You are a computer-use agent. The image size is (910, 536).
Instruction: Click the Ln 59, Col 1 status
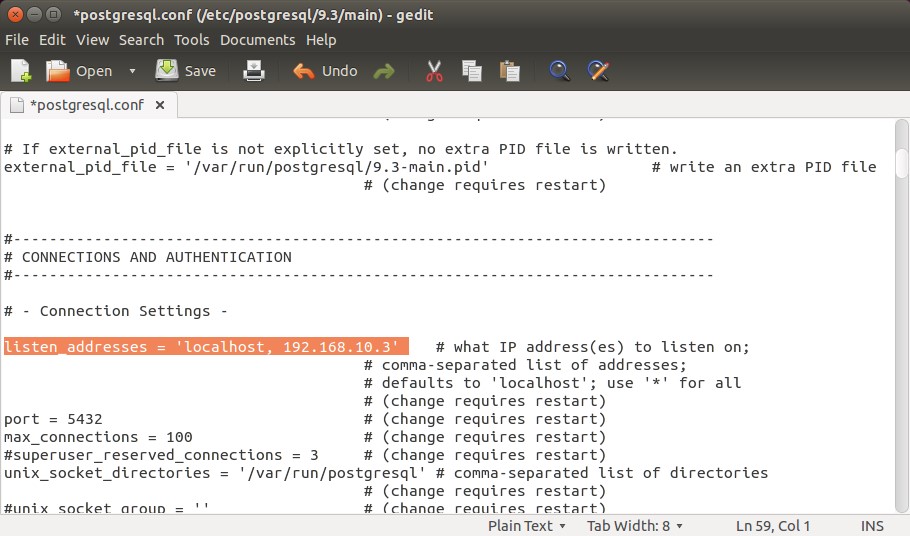coord(772,526)
